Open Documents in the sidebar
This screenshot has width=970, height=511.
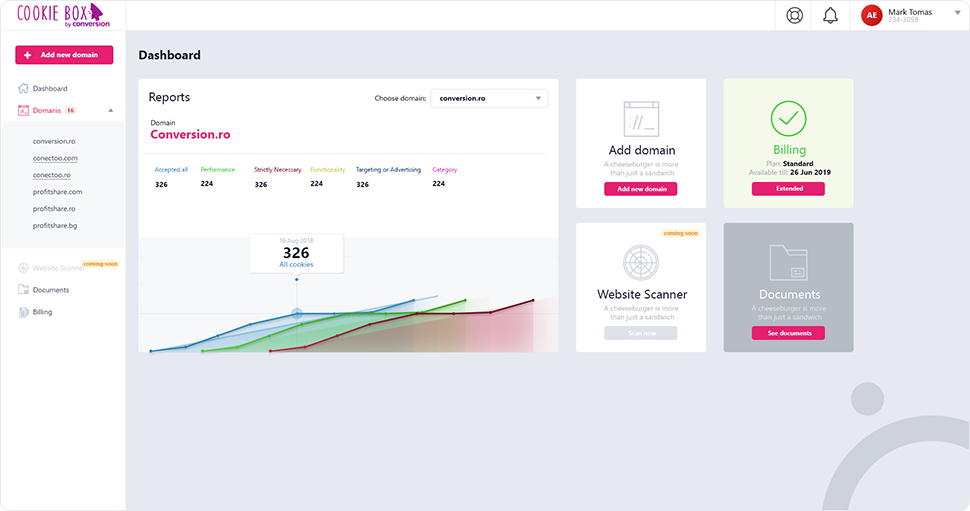point(51,290)
